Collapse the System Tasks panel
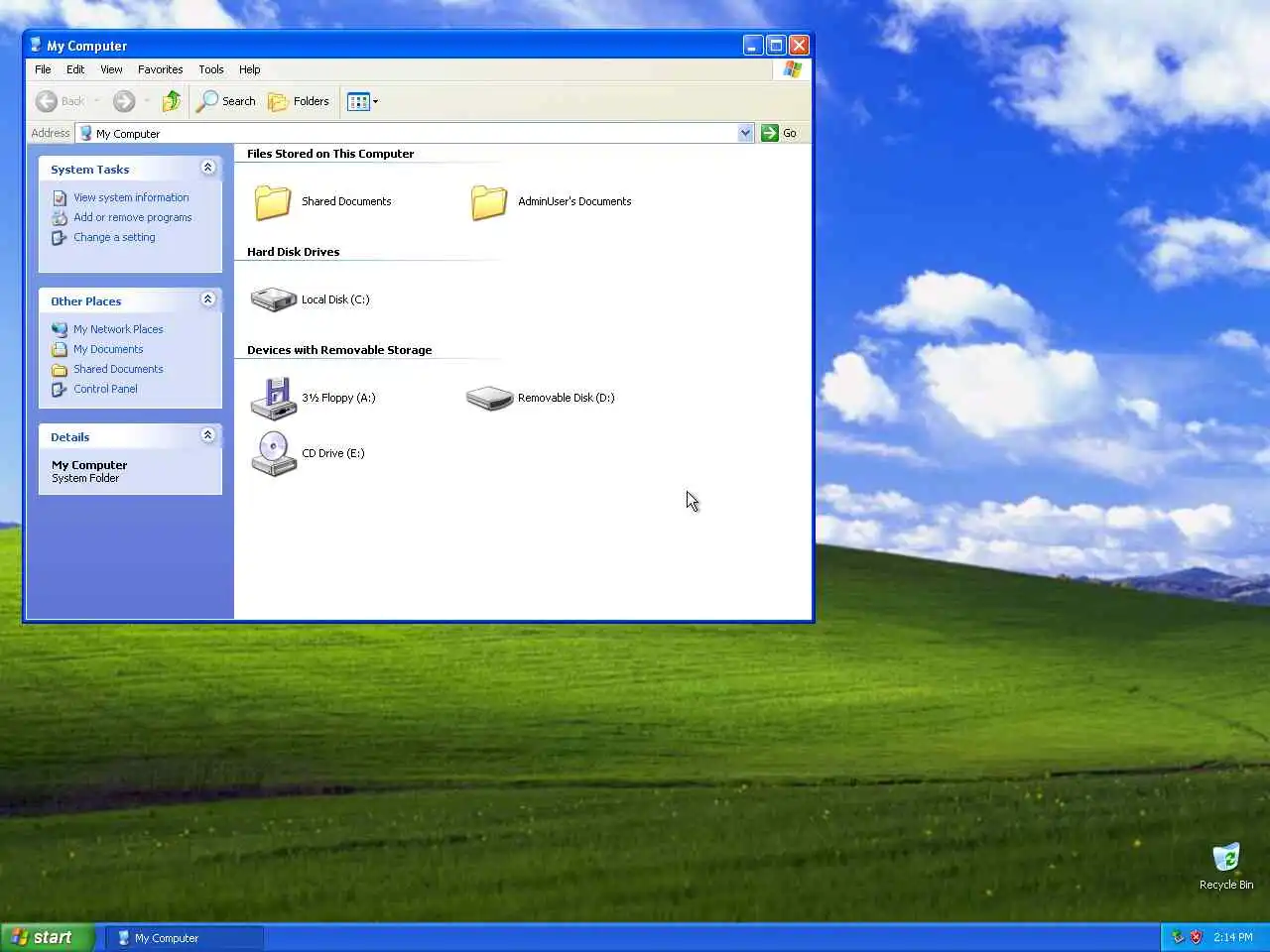1270x952 pixels. pyautogui.click(x=207, y=168)
